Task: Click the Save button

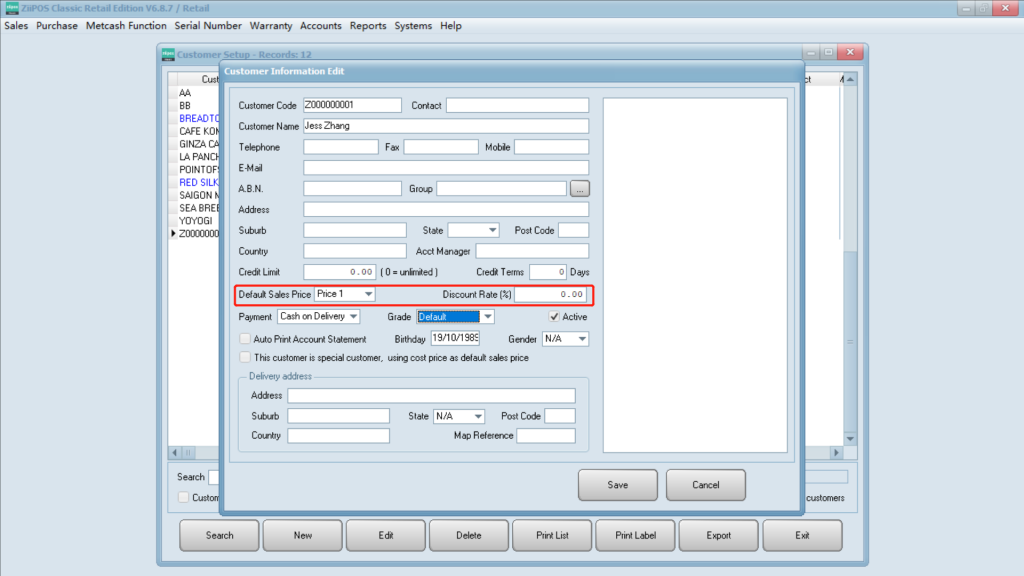Action: click(618, 485)
